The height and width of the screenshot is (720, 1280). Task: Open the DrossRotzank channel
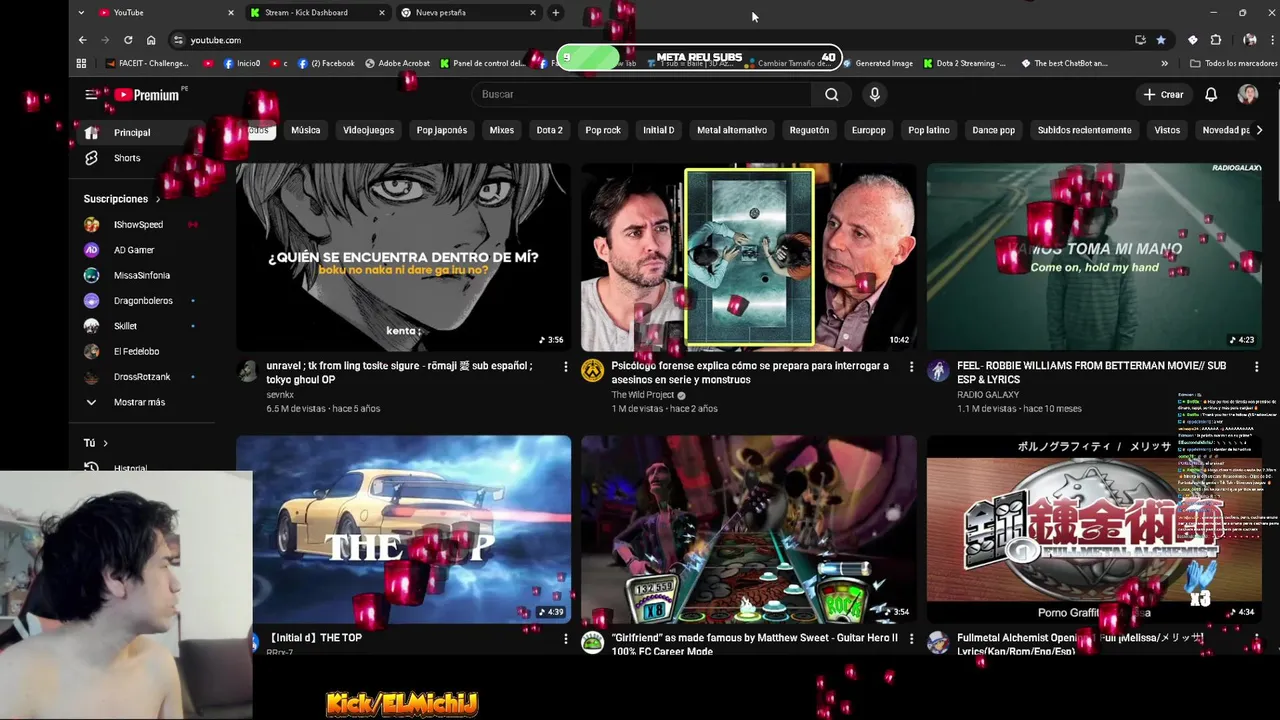[x=140, y=377]
